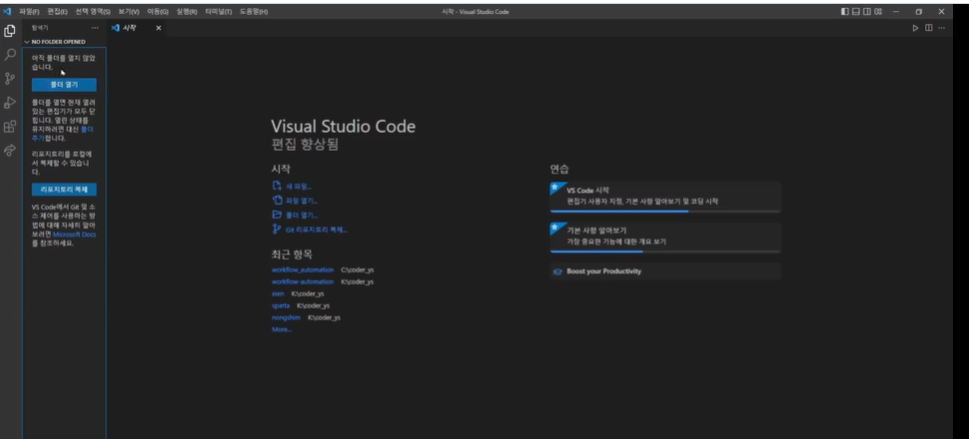Open the 실행(R) menu
969x439 pixels.
[187, 12]
